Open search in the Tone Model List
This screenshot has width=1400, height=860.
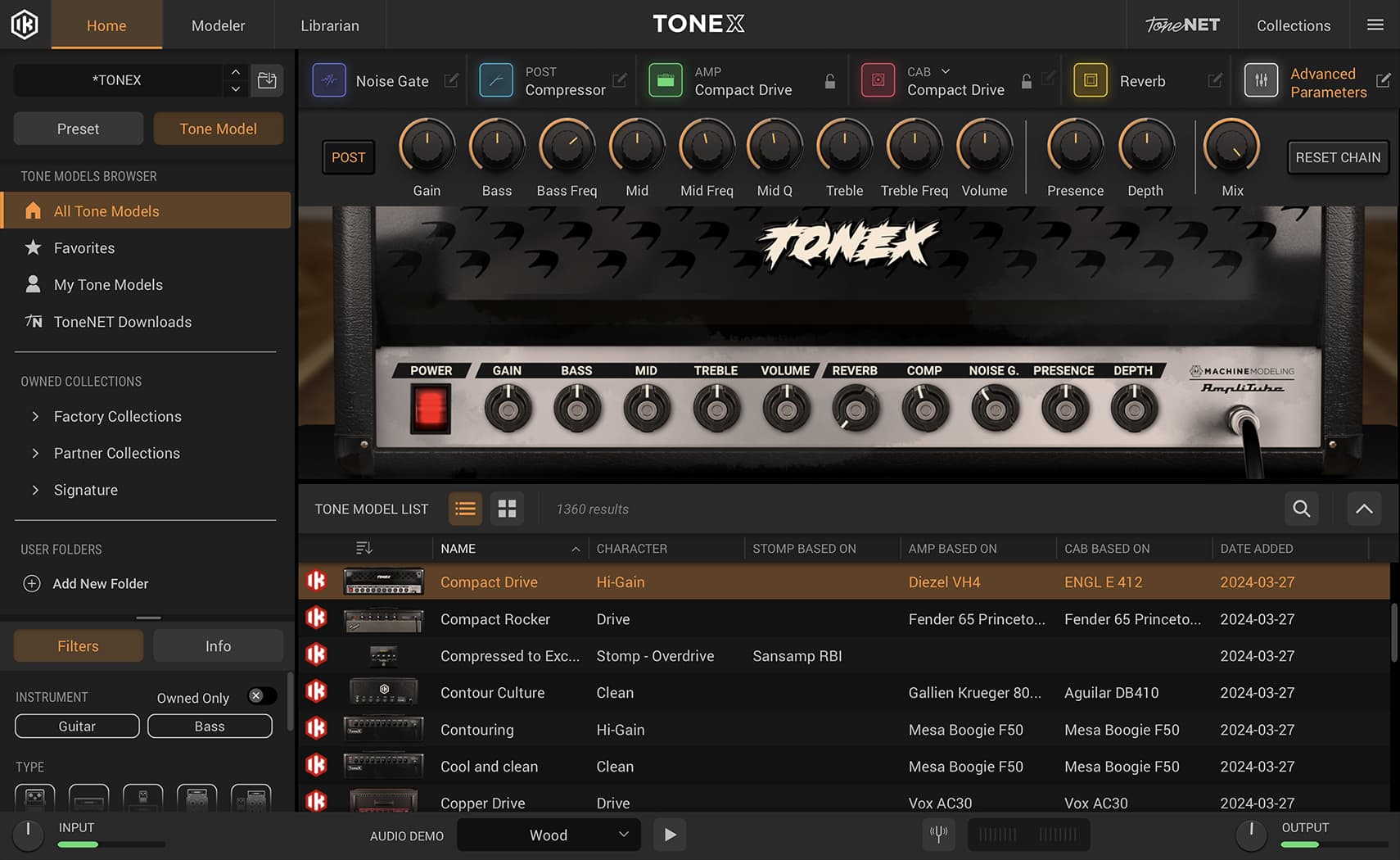click(x=1301, y=509)
